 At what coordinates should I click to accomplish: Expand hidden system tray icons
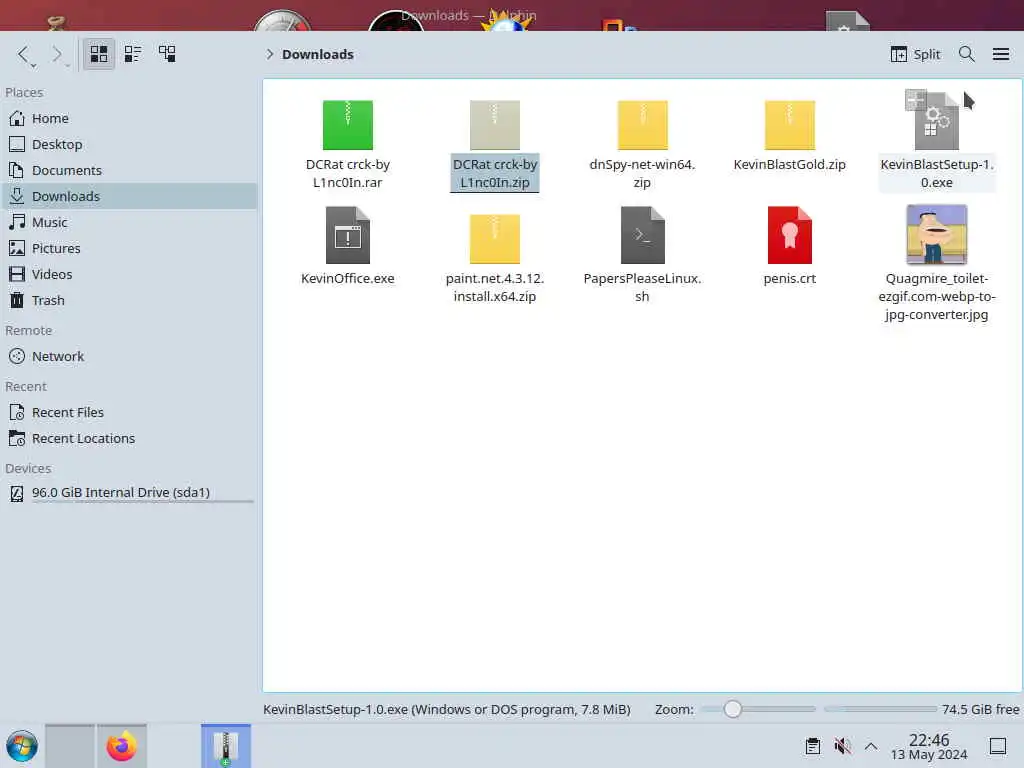pos(871,746)
